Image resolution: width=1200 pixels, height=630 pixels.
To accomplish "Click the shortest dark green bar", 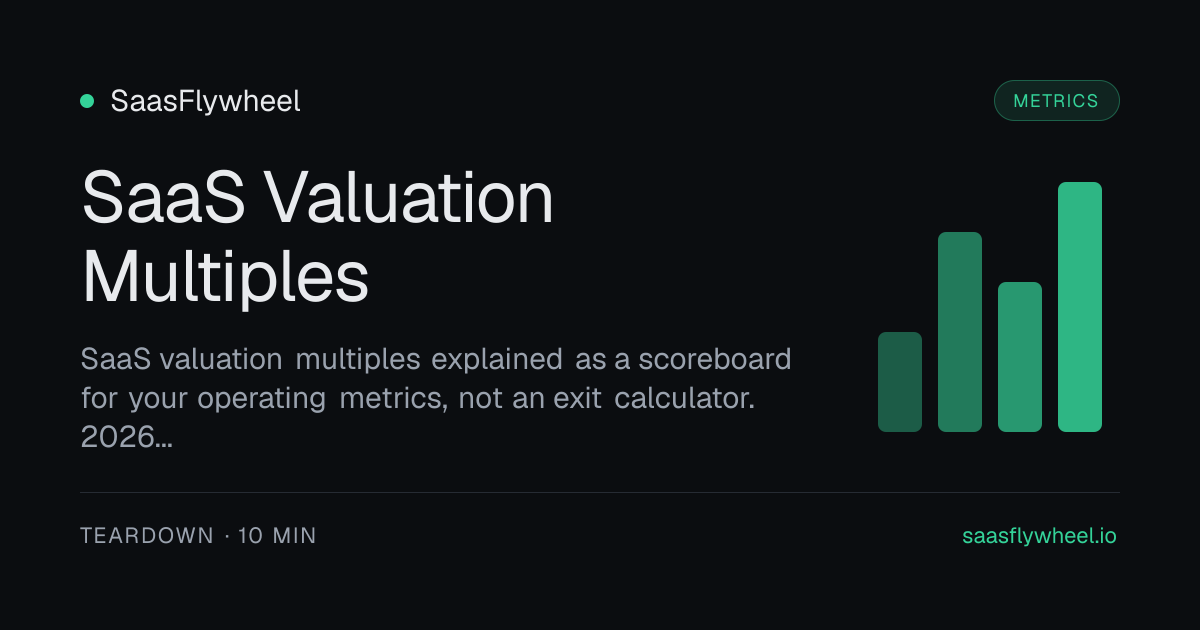I will [900, 382].
